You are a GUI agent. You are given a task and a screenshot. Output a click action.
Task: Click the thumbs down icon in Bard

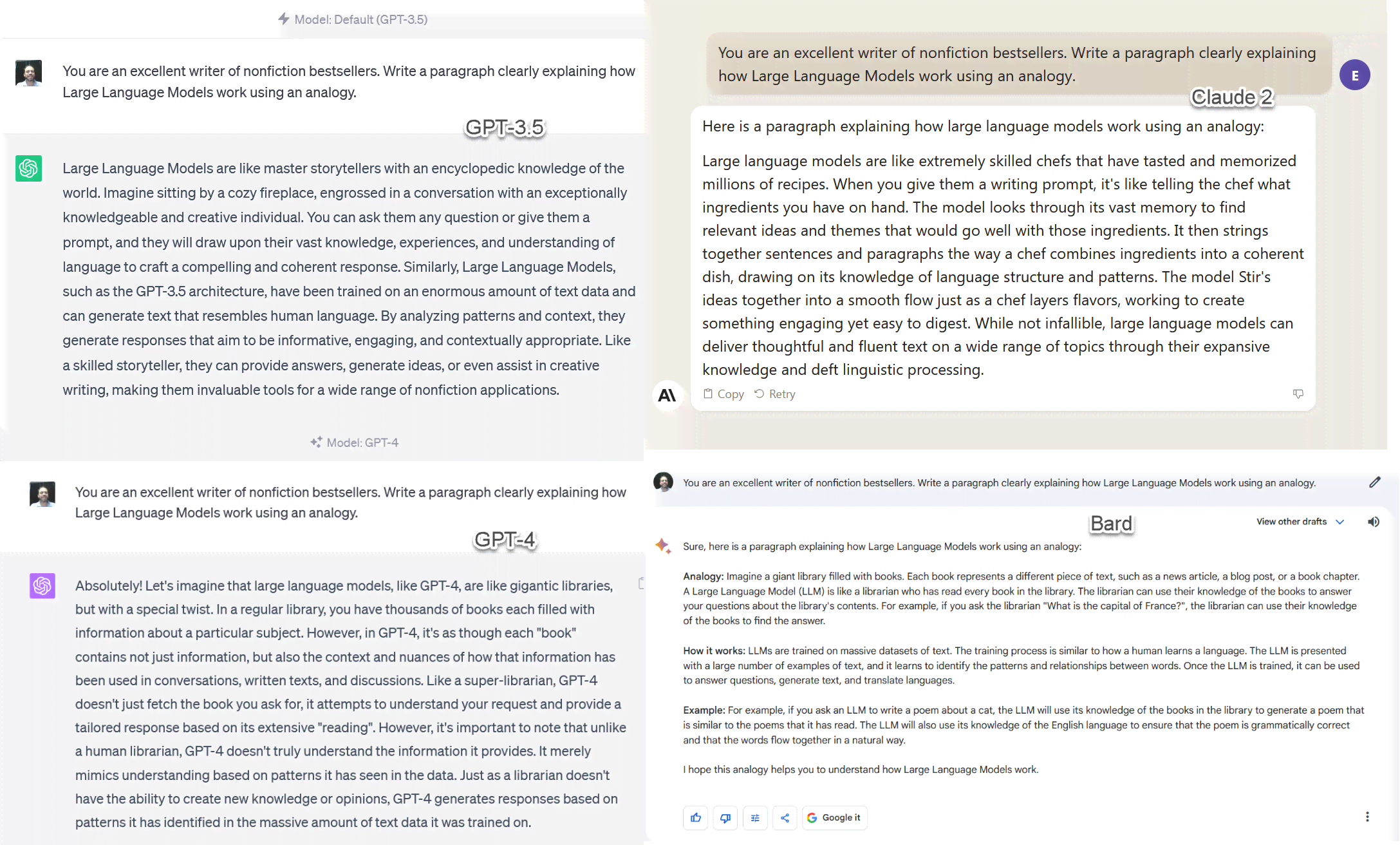tap(727, 817)
